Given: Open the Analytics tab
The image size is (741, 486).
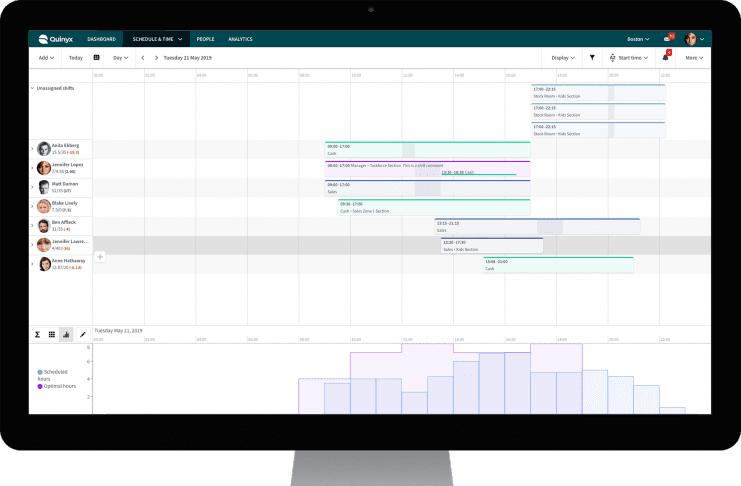Looking at the screenshot, I should tap(240, 39).
